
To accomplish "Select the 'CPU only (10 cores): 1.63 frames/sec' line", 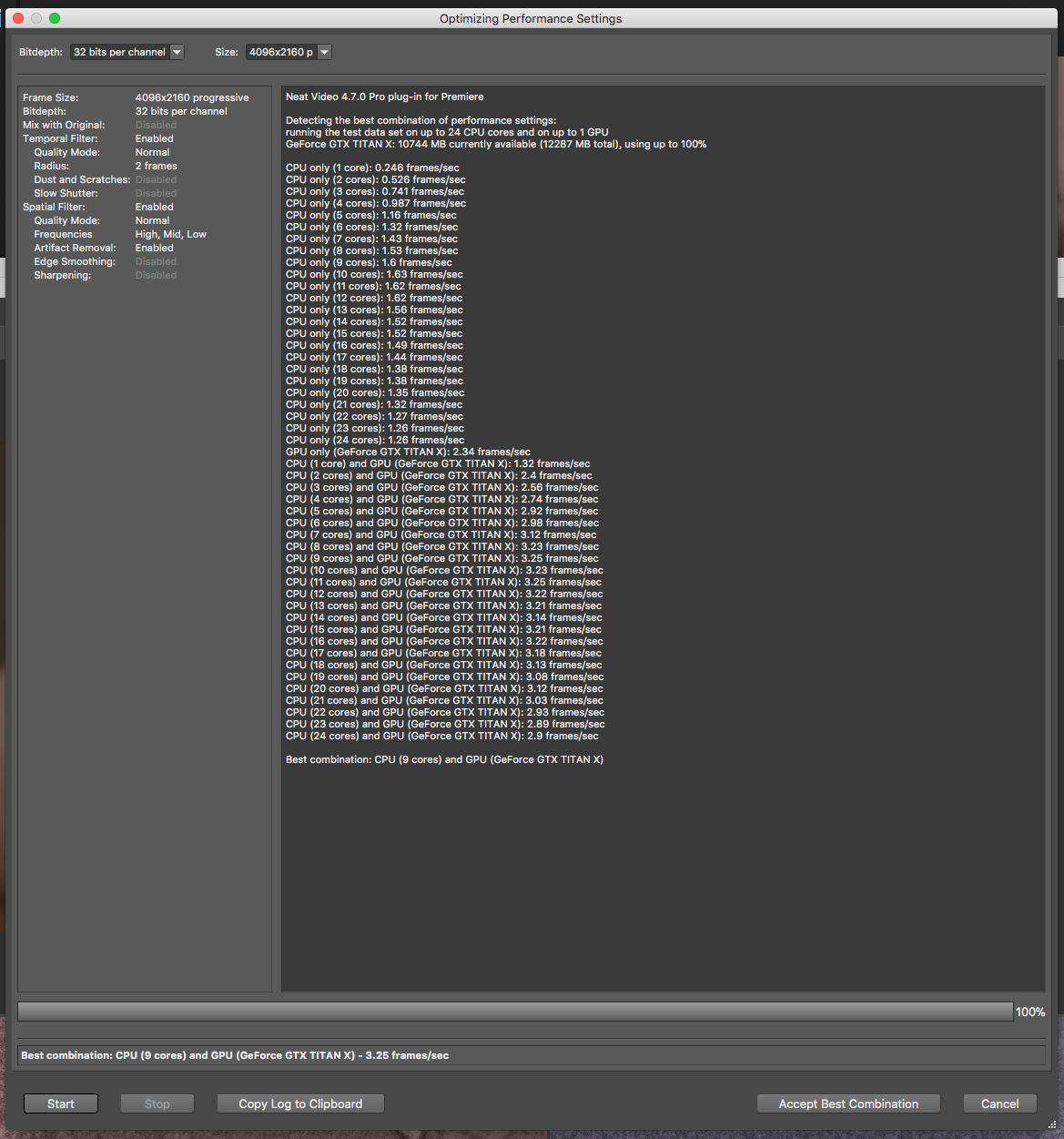I will click(x=374, y=274).
